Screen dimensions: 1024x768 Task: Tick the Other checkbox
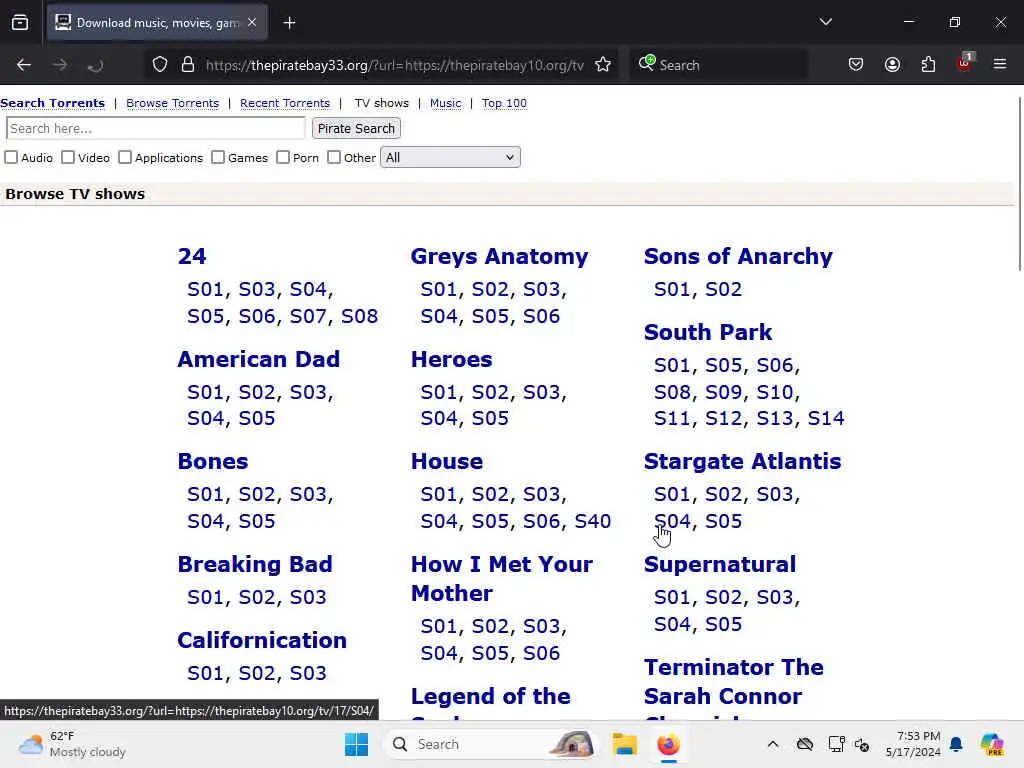[334, 157]
